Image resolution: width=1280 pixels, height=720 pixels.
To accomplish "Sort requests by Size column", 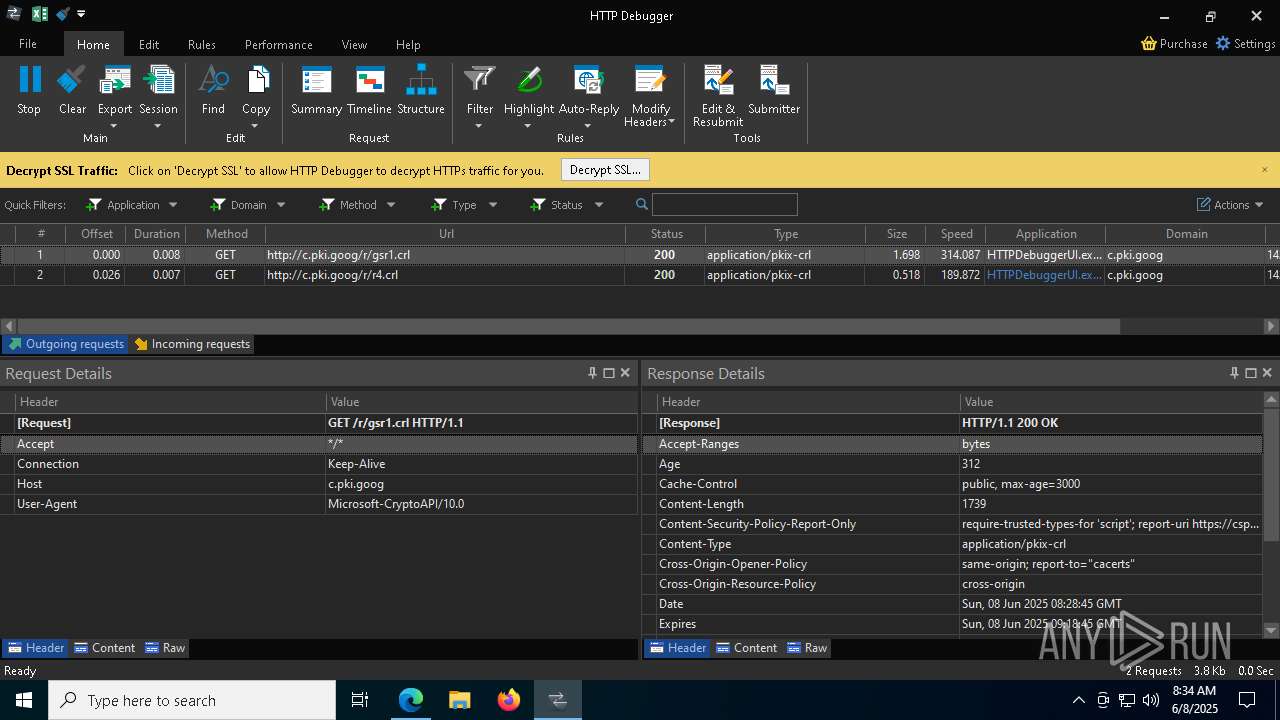I will point(896,234).
